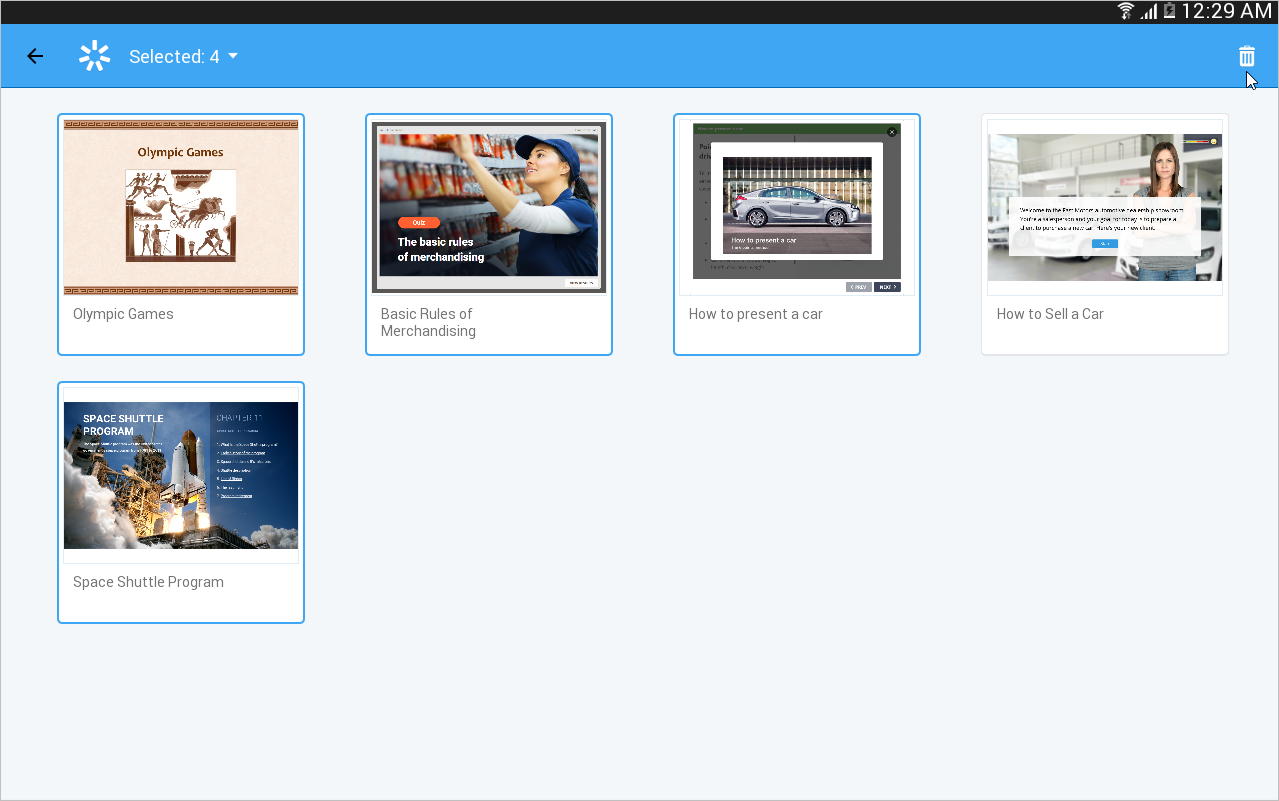Screen dimensions: 1279x801
Task: Click the Wi-Fi status icon
Action: click(1126, 11)
